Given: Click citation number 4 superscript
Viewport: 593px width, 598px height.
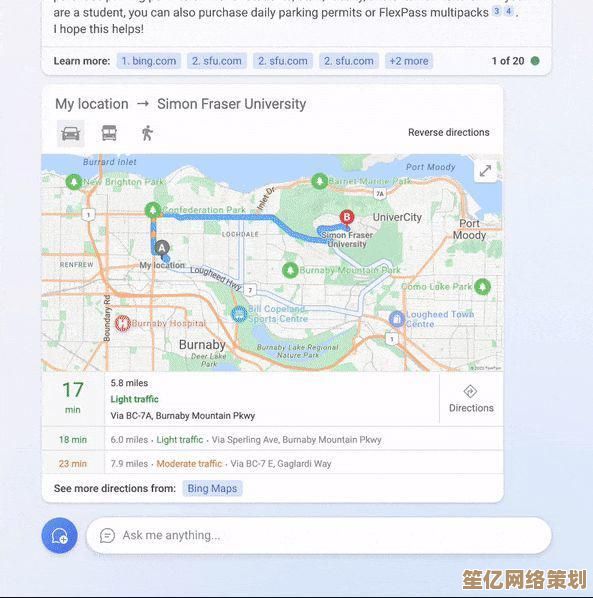Looking at the screenshot, I should (508, 11).
